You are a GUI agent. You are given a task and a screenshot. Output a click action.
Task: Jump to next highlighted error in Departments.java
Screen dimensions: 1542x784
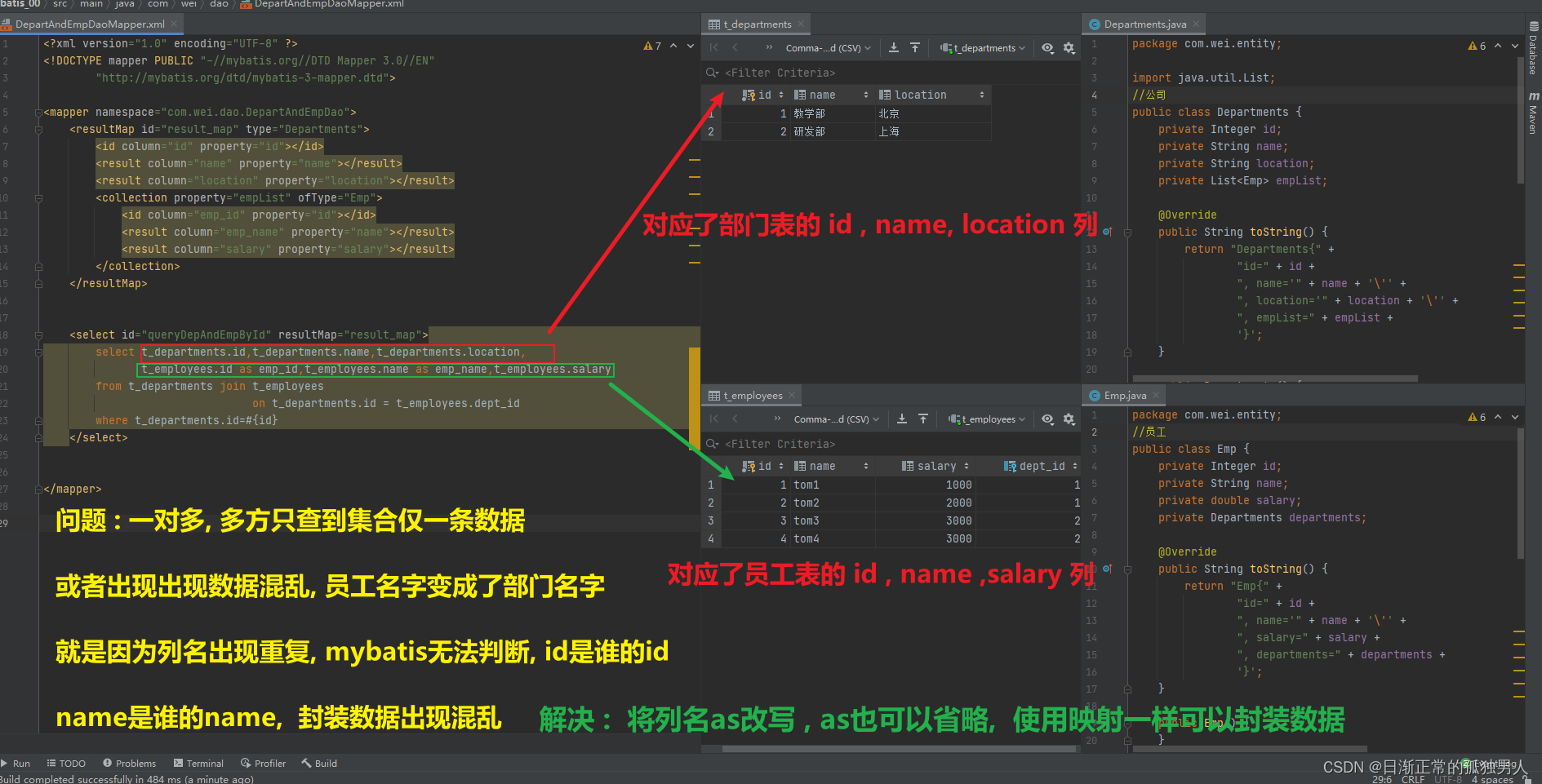tap(1515, 47)
